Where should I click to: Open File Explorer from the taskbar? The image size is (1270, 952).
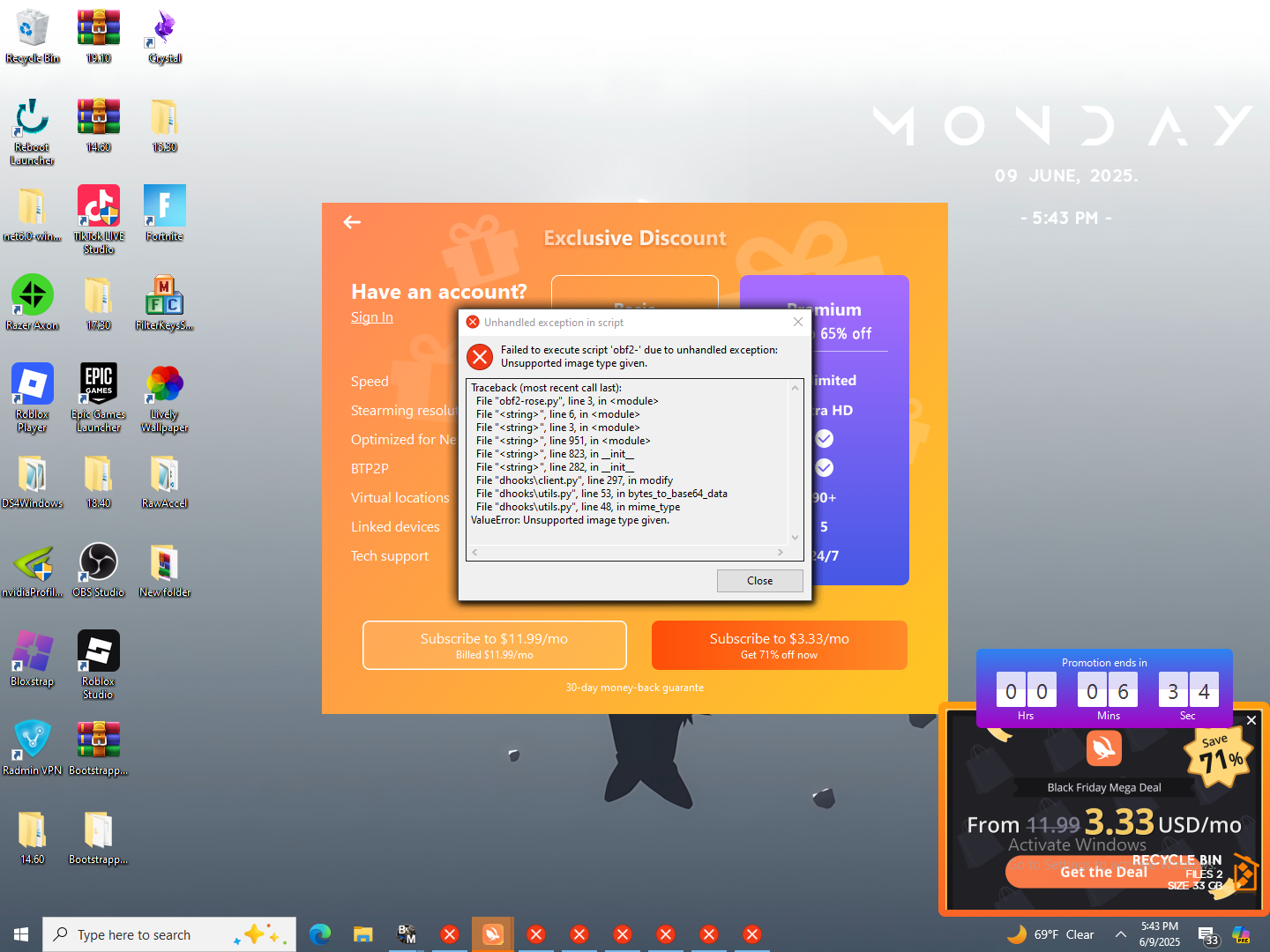(x=363, y=933)
